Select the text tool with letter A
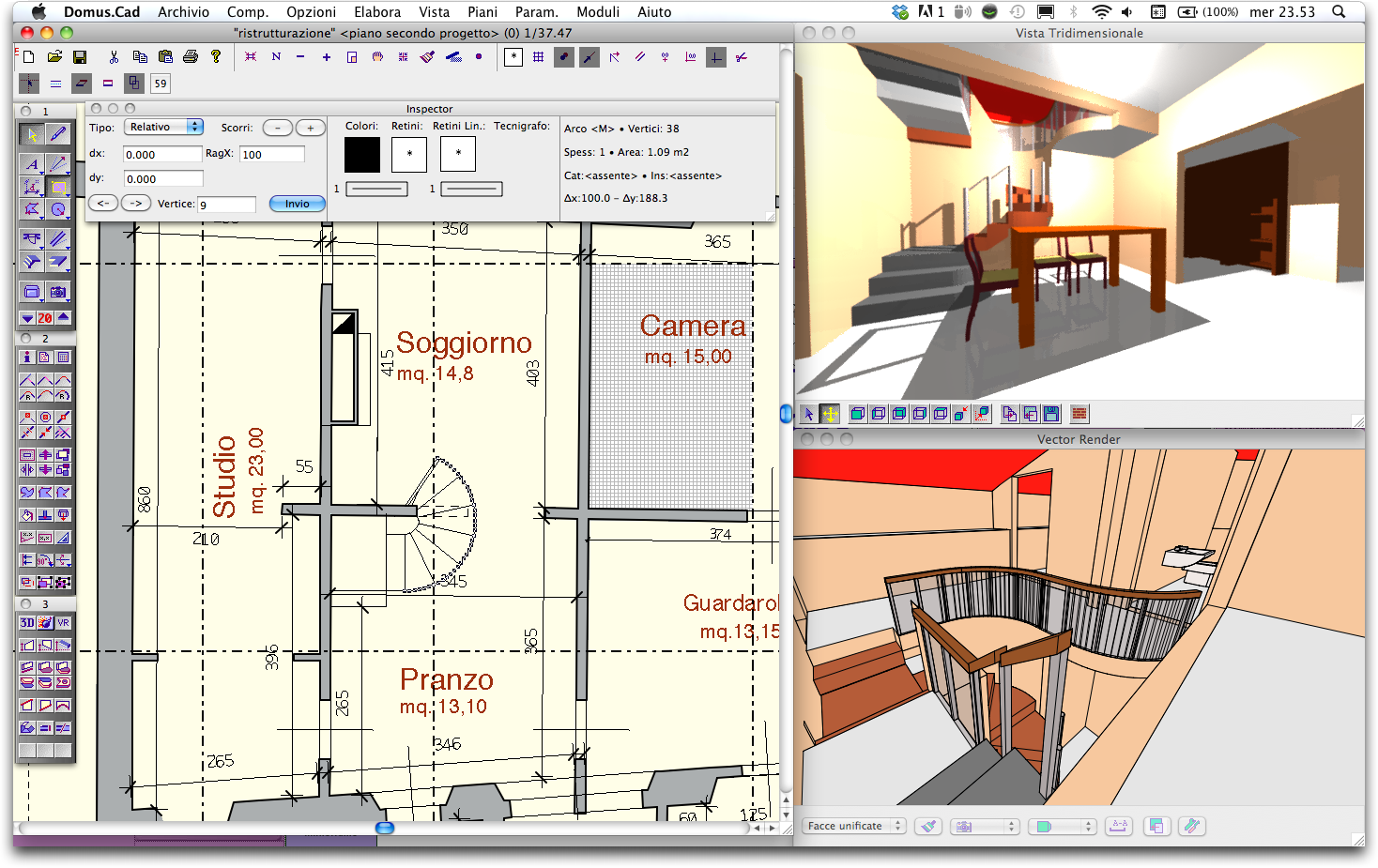The image size is (1378, 868). tap(32, 164)
